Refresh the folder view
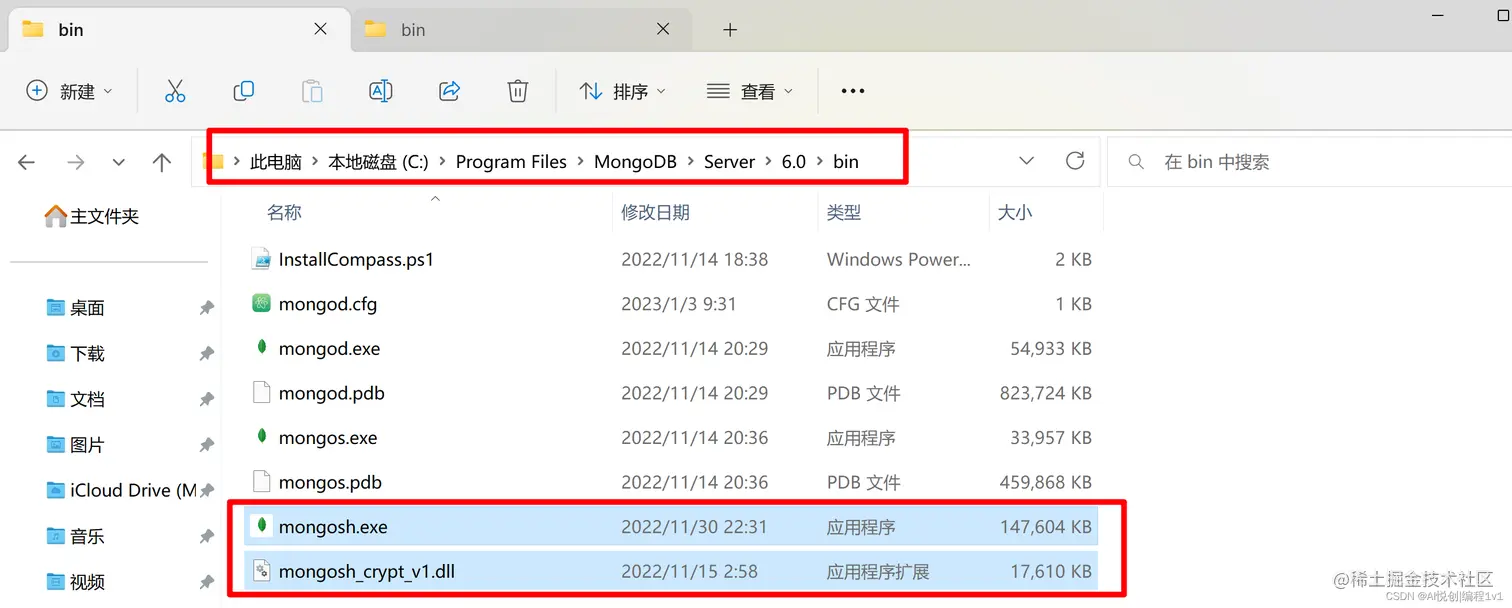Viewport: 1512px width, 608px height. [1075, 160]
